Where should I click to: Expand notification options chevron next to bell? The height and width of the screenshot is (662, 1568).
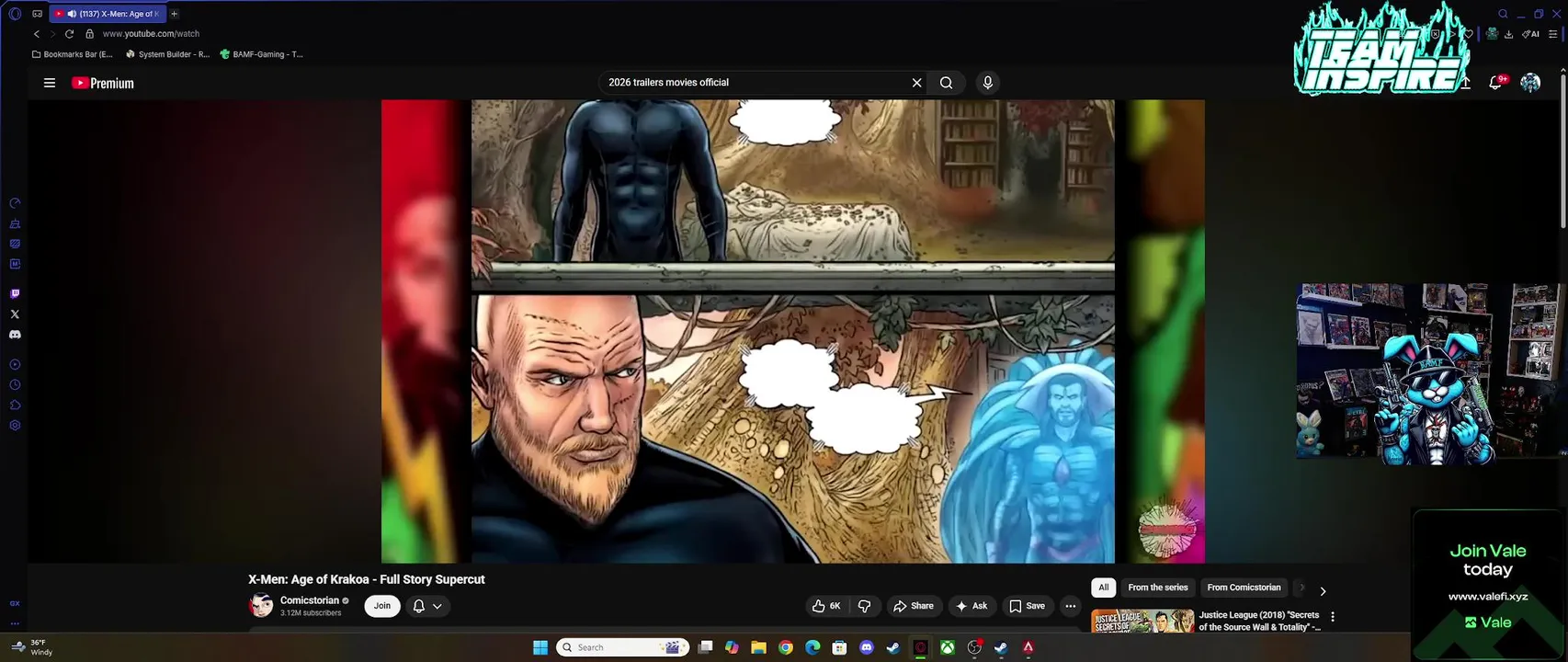tap(437, 606)
